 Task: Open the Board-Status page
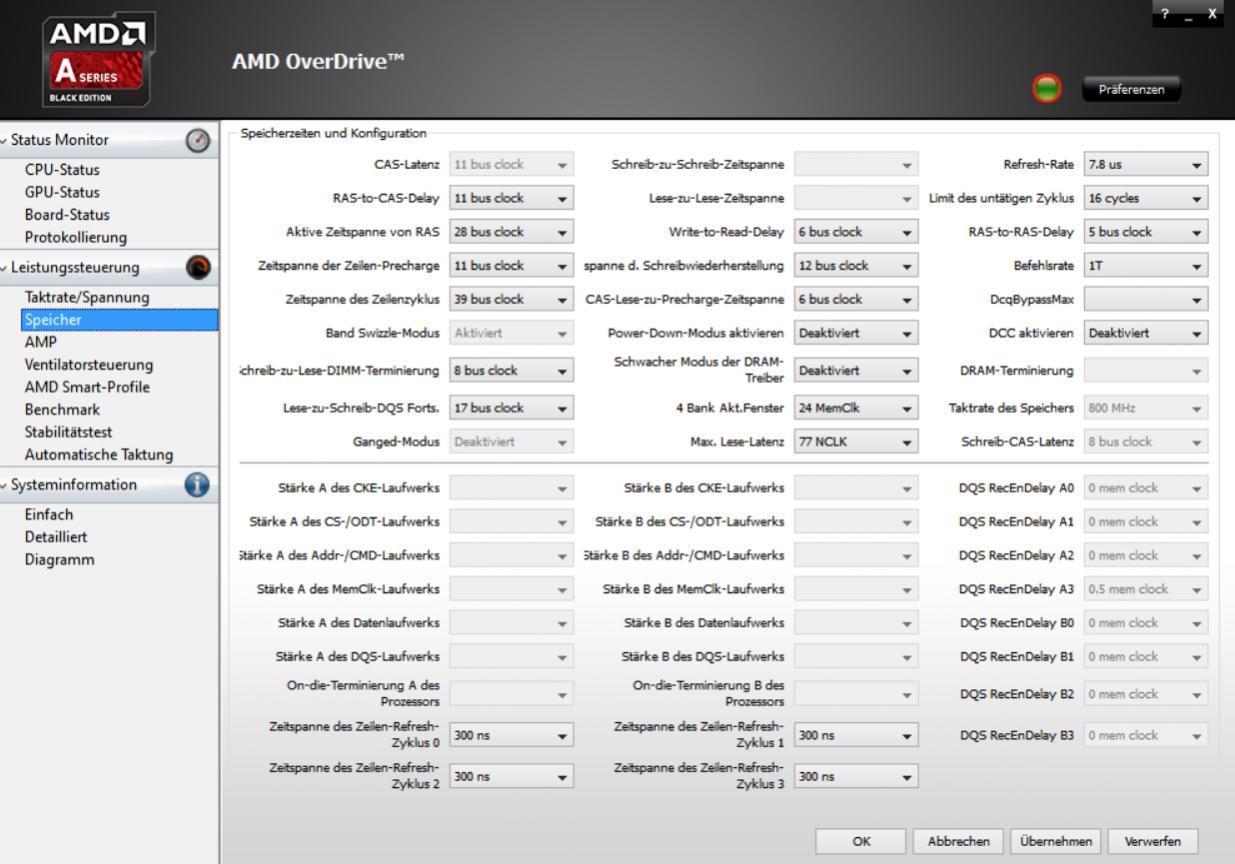67,215
